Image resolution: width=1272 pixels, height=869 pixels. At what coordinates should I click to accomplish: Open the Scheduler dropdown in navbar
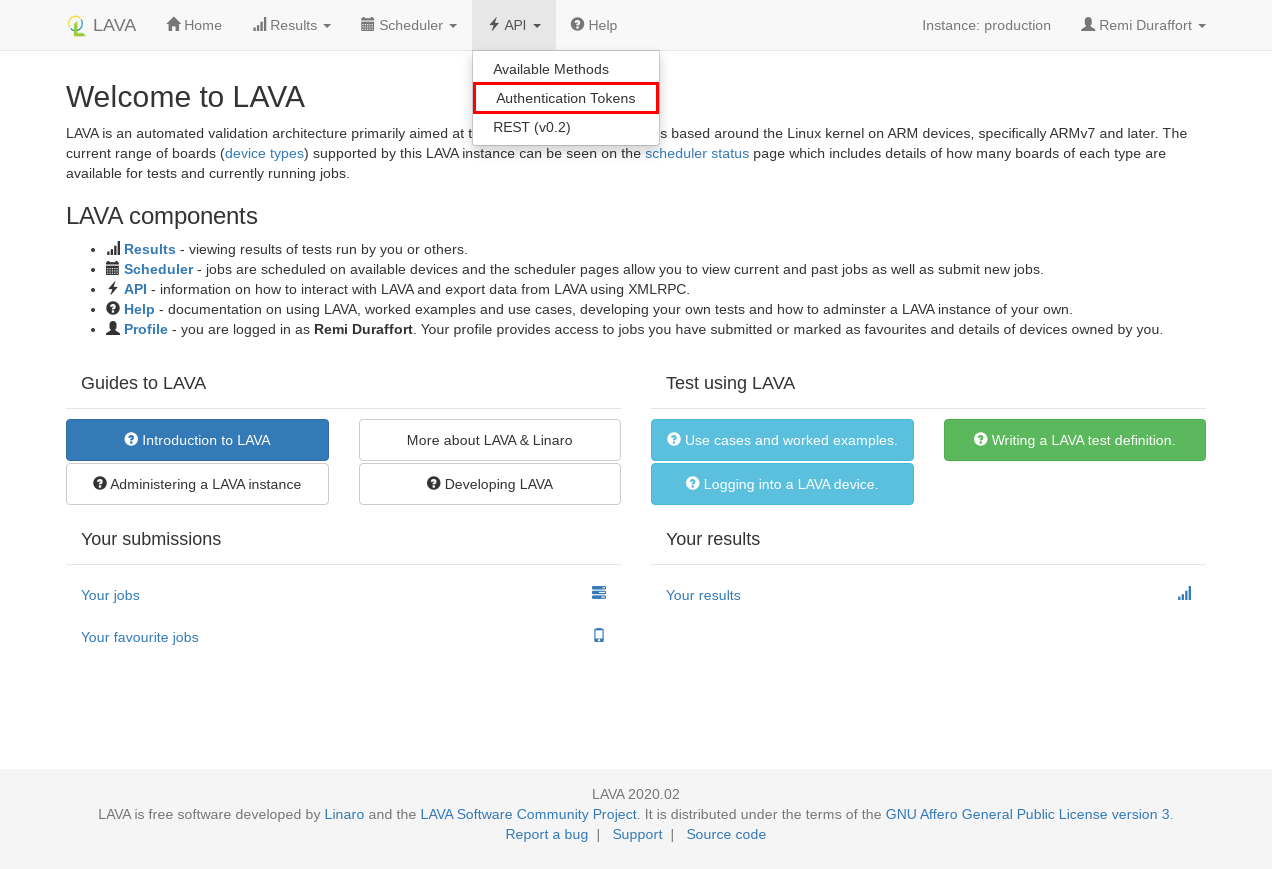(x=408, y=25)
